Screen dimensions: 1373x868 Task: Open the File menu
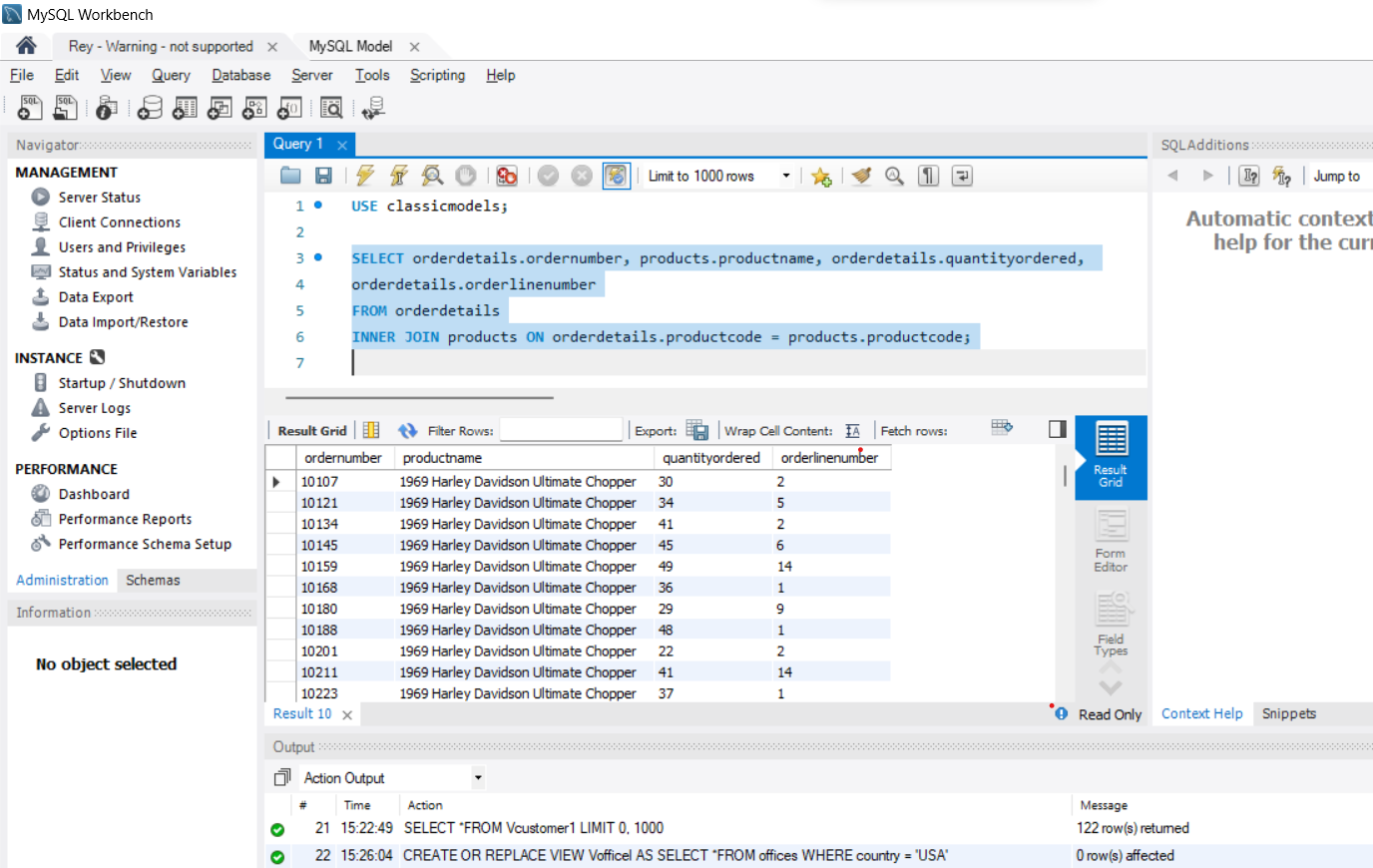pyautogui.click(x=22, y=75)
